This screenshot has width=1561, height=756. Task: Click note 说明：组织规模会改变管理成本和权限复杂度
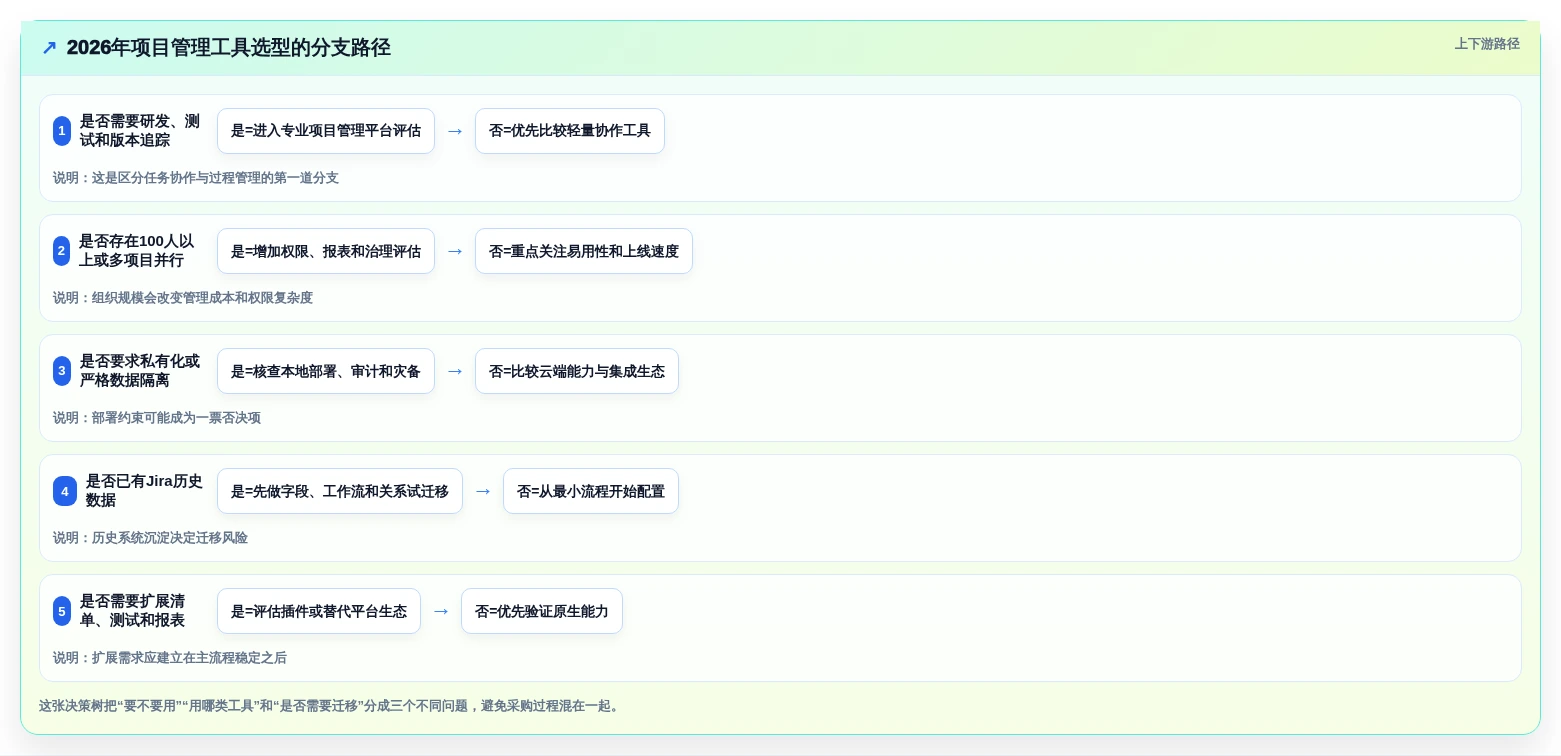pyautogui.click(x=183, y=298)
